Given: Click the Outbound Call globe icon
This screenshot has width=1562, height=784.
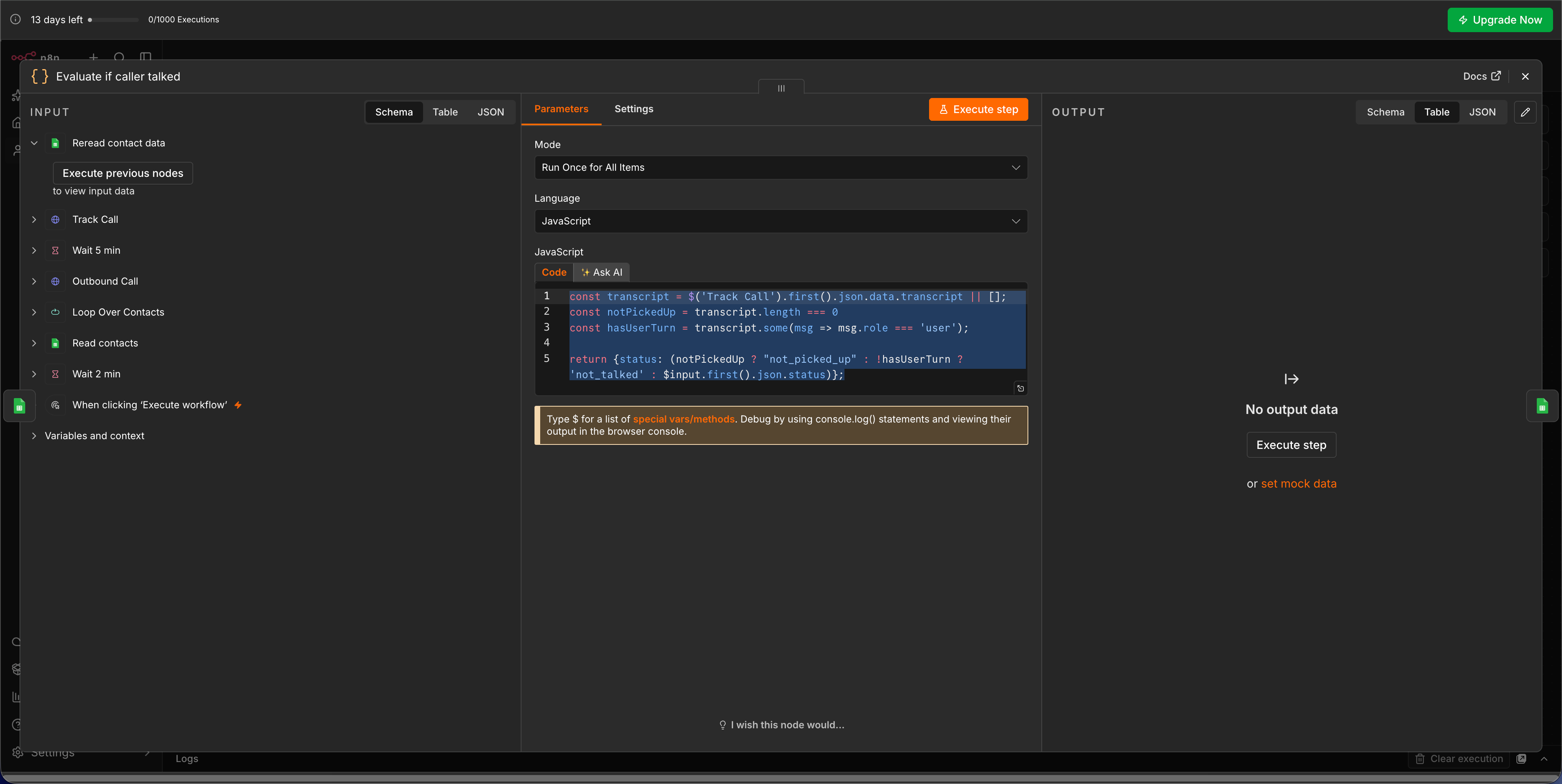Looking at the screenshot, I should tap(55, 281).
